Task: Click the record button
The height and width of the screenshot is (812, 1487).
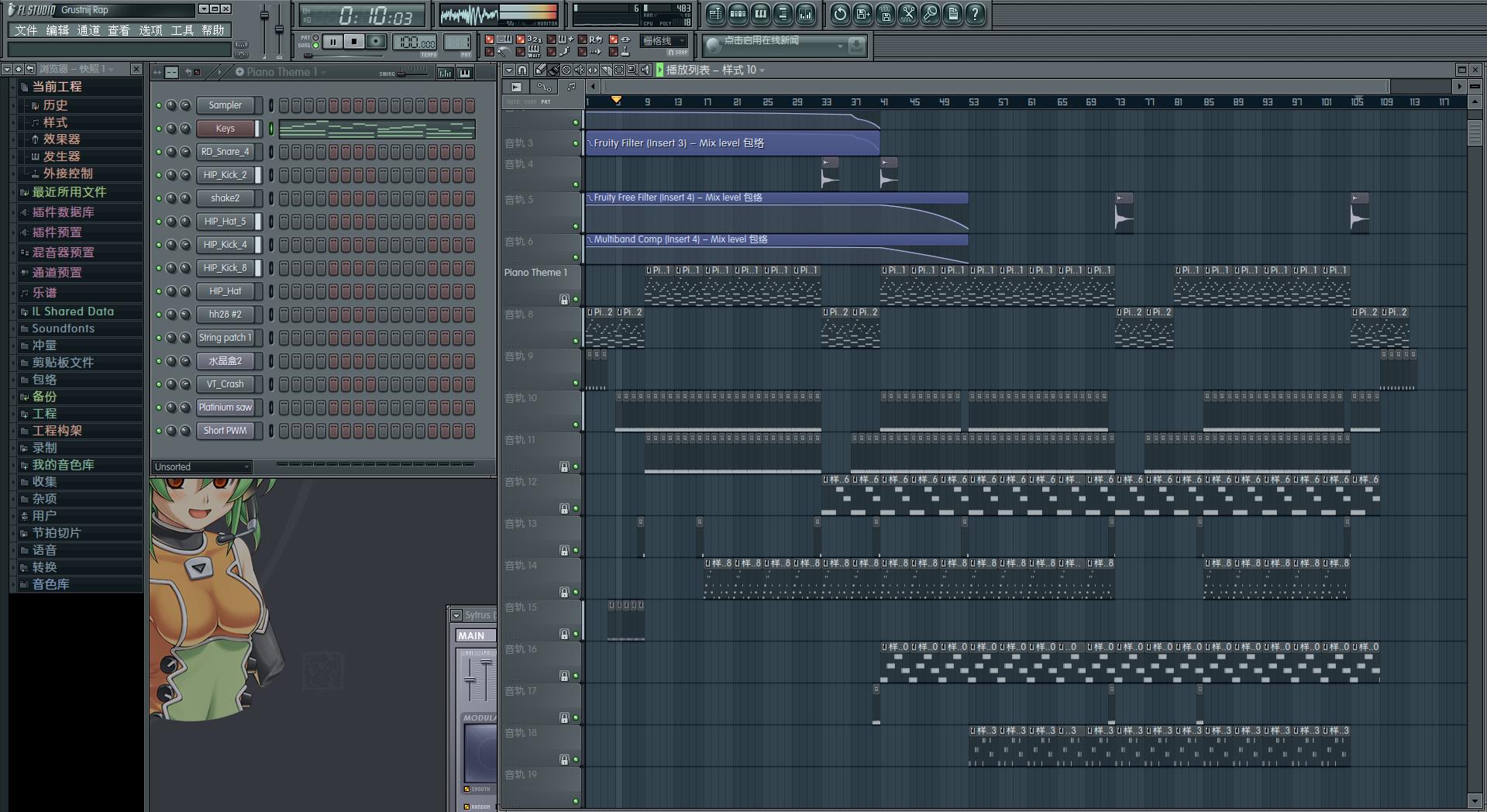Action: [x=376, y=42]
